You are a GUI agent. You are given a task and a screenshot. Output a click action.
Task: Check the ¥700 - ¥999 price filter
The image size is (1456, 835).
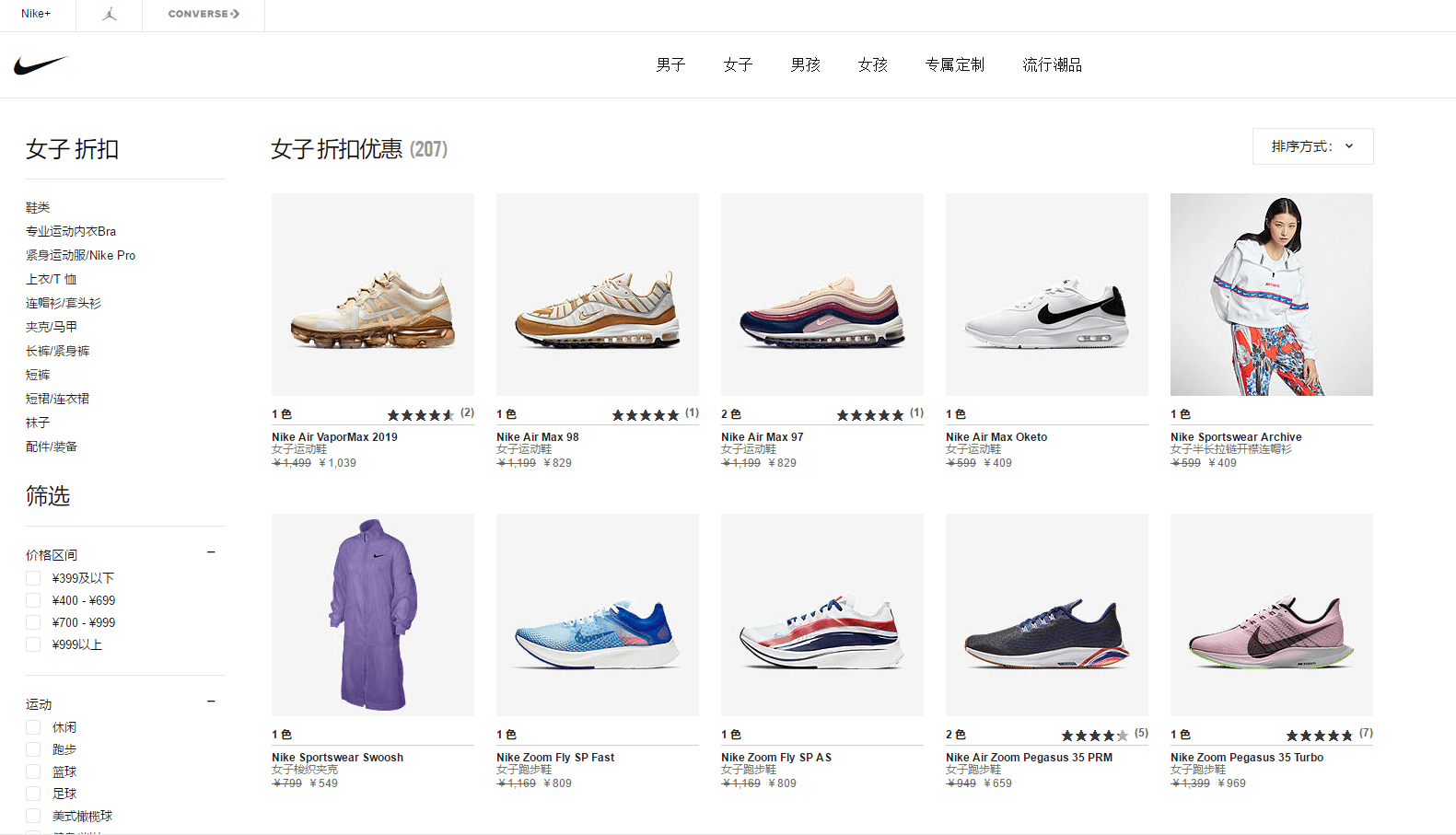point(33,622)
